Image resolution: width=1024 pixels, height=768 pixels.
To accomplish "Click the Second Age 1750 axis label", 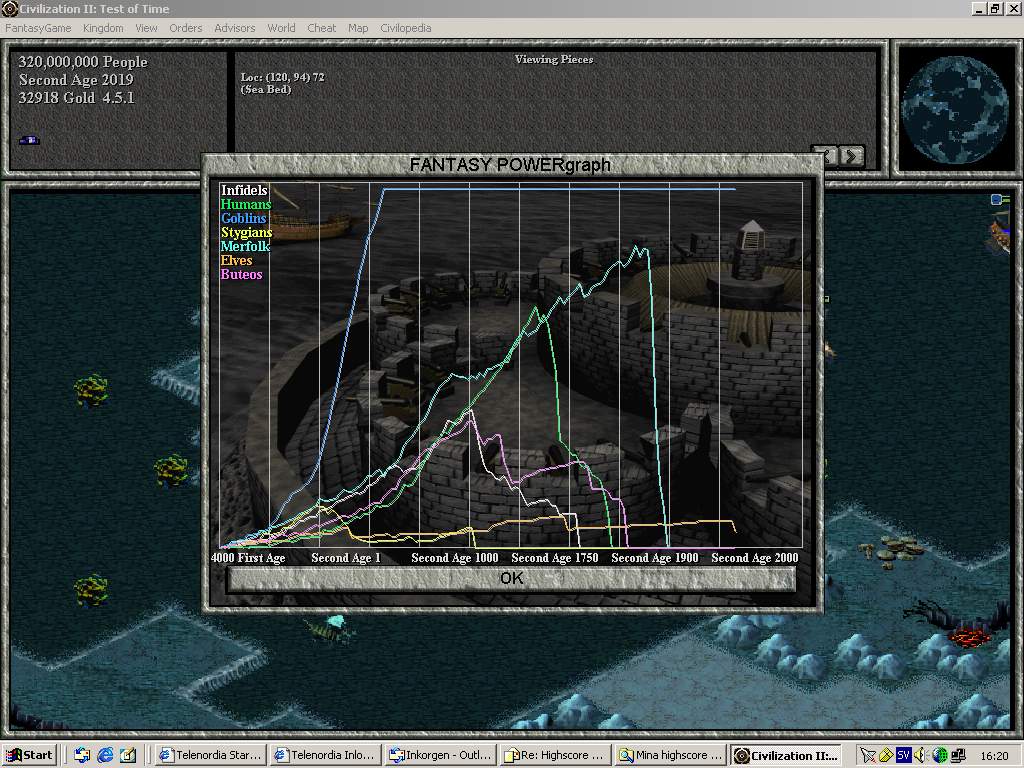I will pos(554,558).
